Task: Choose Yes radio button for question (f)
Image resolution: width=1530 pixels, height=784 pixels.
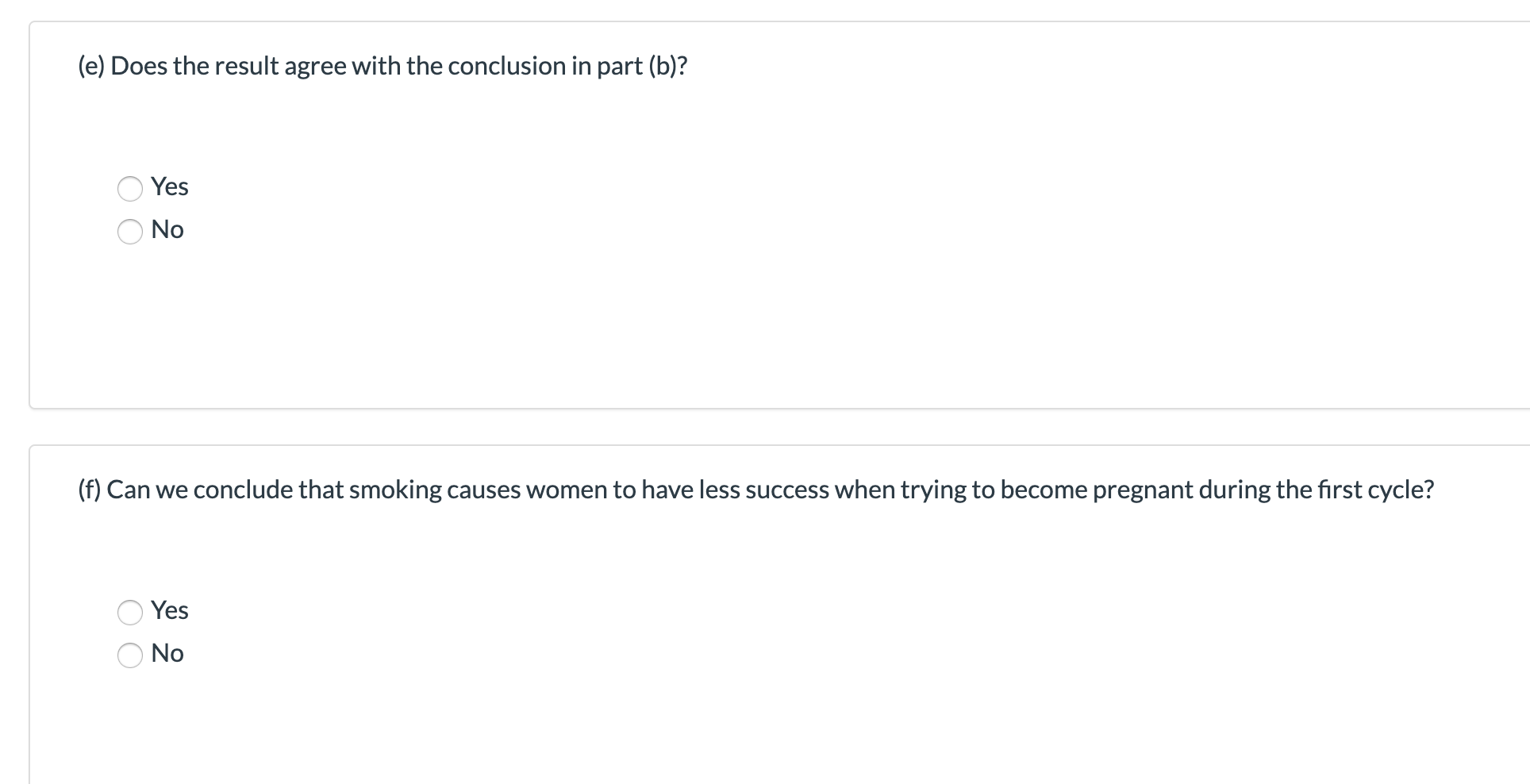Action: click(130, 612)
